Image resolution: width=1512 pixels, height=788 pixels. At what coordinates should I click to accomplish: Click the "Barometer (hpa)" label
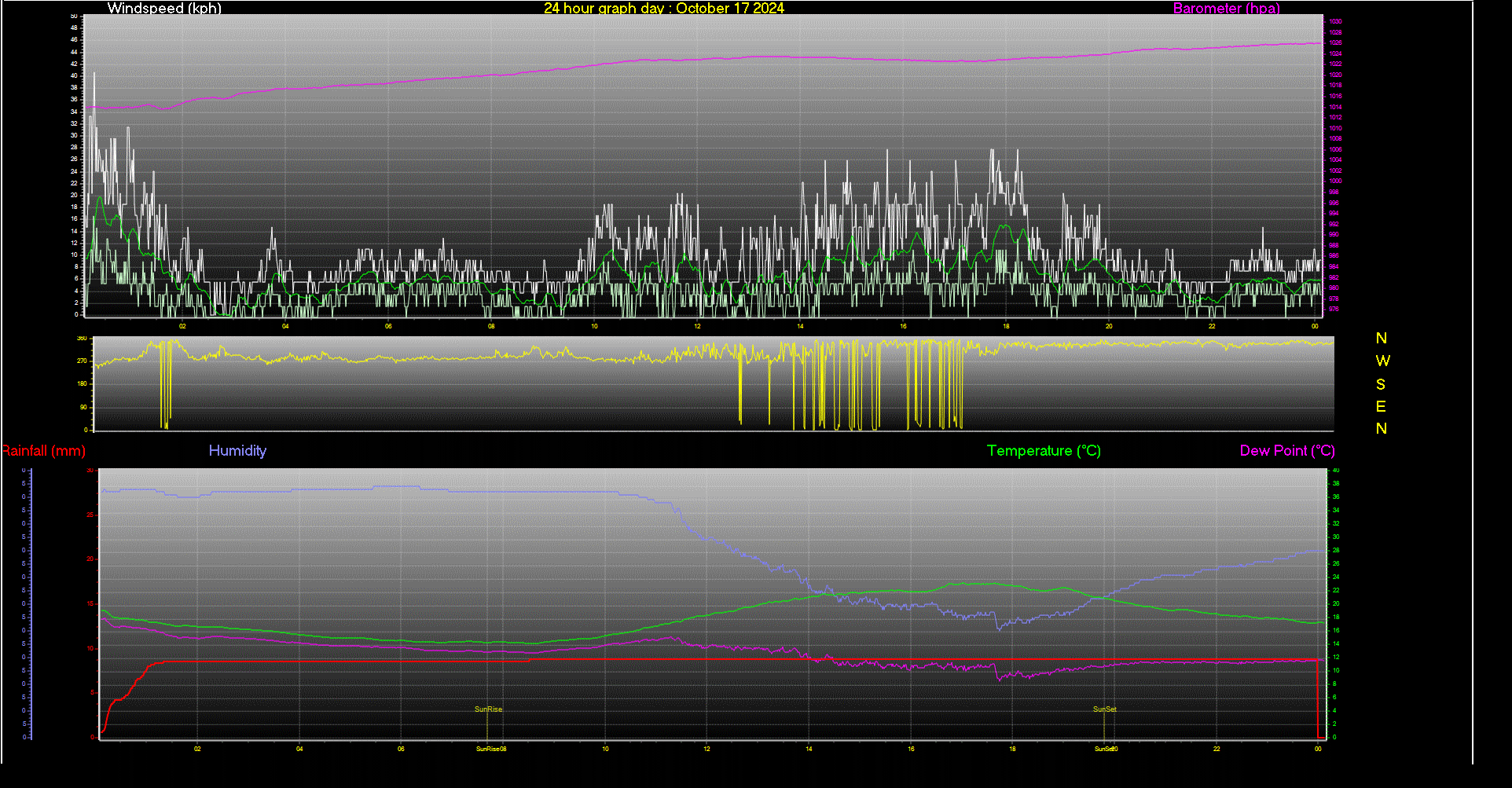(1226, 9)
